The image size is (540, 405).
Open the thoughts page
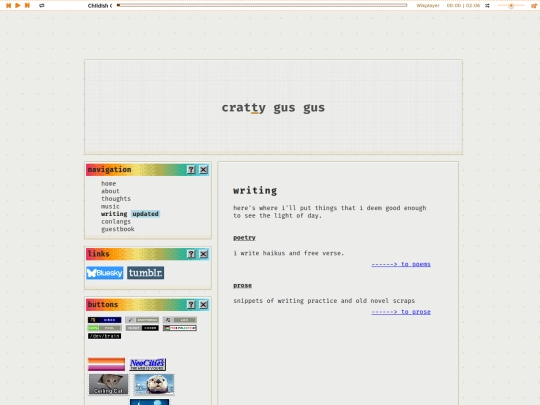coord(116,199)
